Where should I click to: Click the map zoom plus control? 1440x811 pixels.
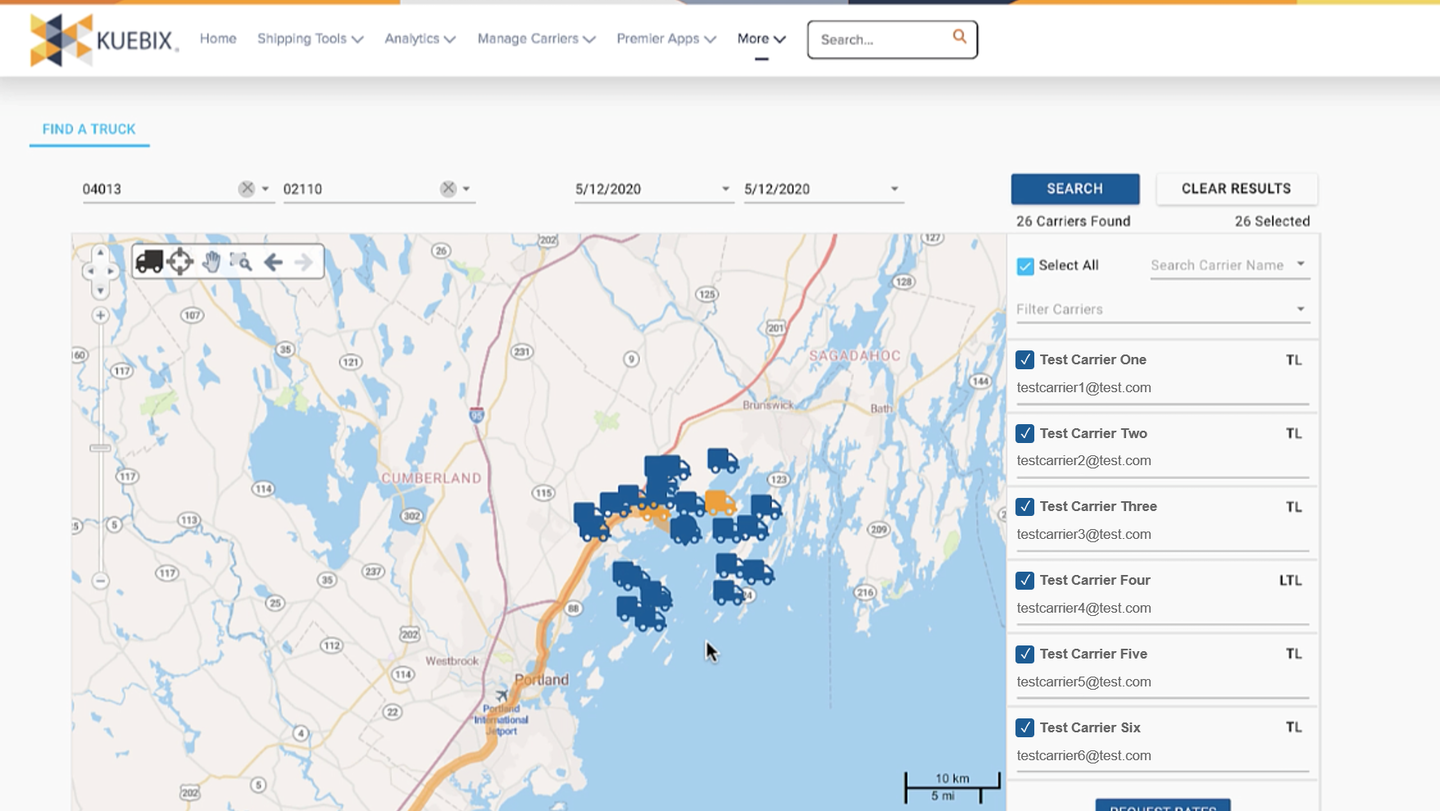coord(100,315)
